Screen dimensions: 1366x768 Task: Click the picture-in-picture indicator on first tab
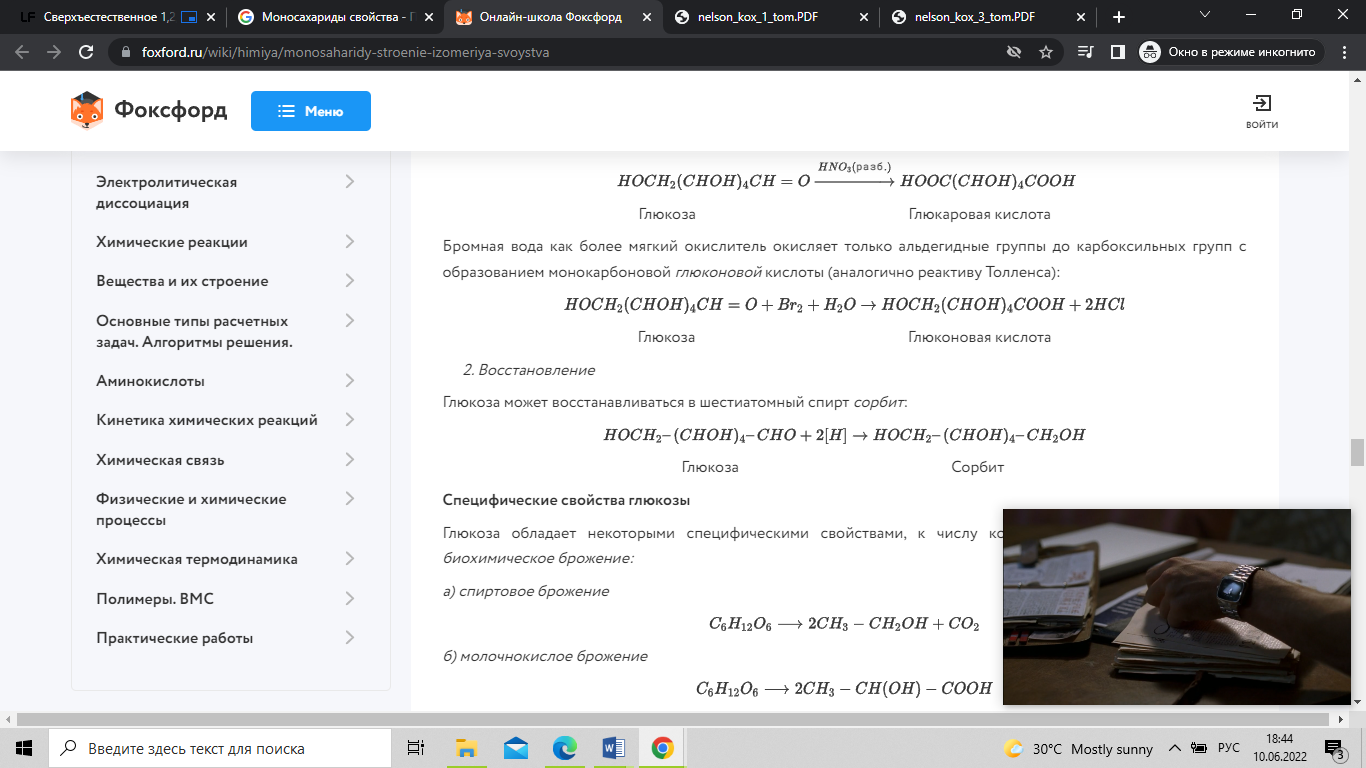click(188, 17)
